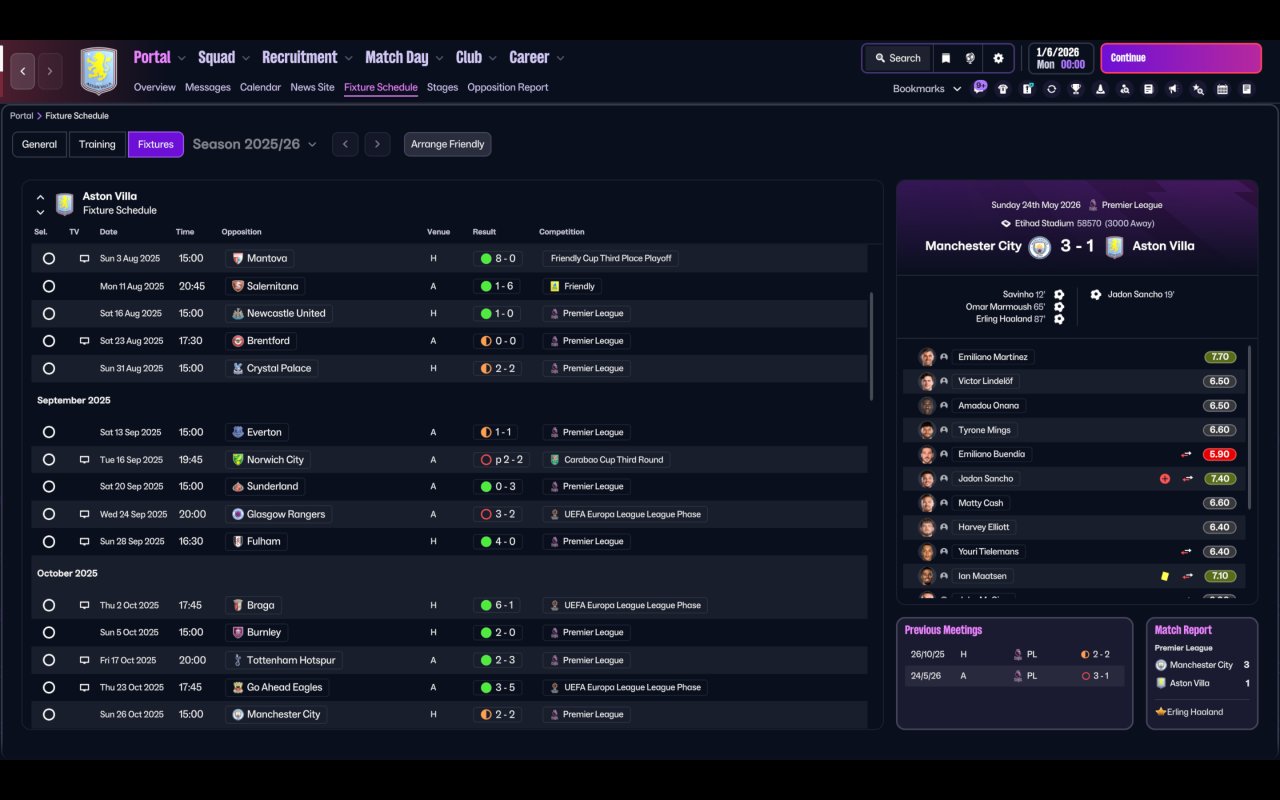Image resolution: width=1280 pixels, height=800 pixels.
Task: Select the Newcastle United fixture radio button
Action: coord(49,313)
